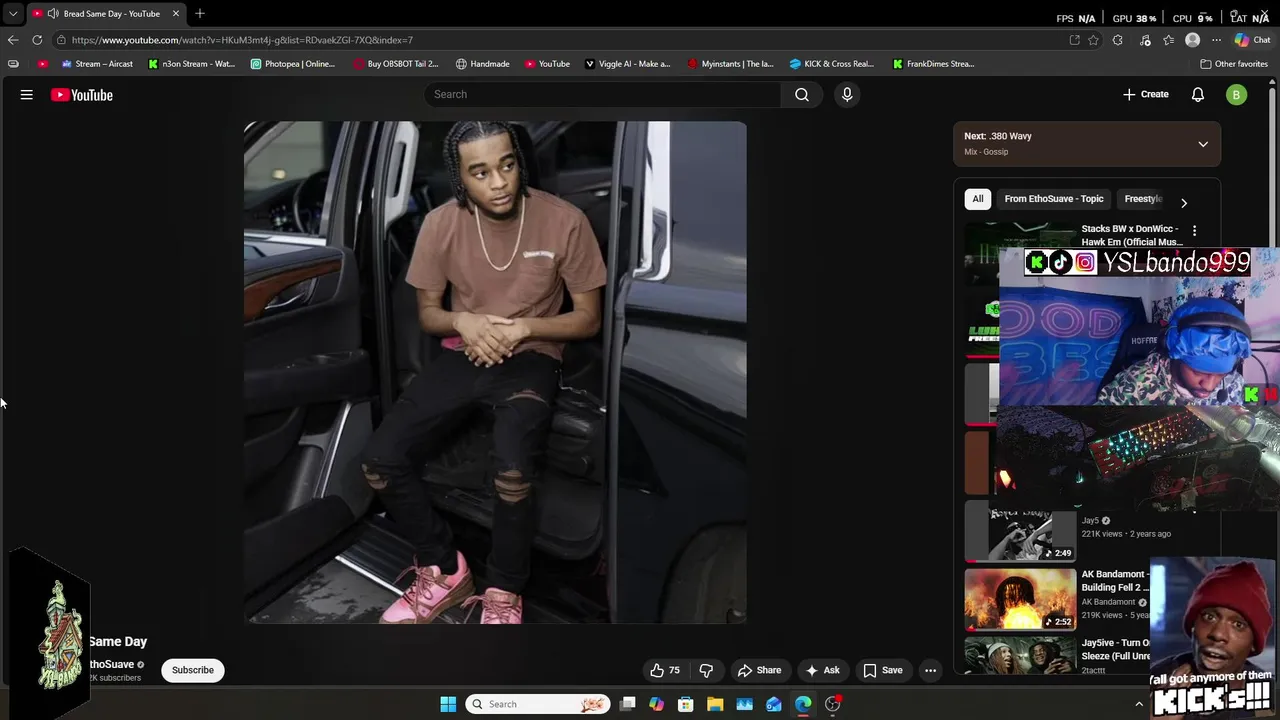Open the account avatar labeled B
Screen dimensions: 1280x720
(x=1237, y=95)
